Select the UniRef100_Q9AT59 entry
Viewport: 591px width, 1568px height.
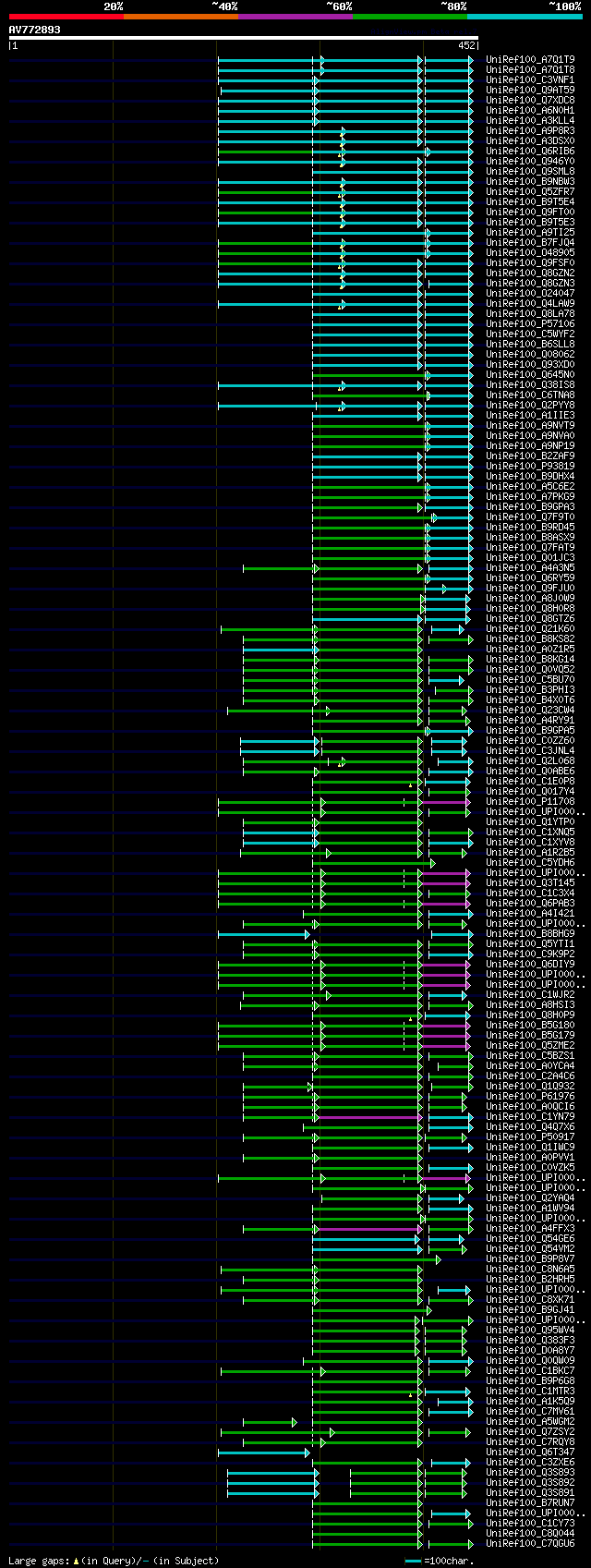[x=530, y=90]
